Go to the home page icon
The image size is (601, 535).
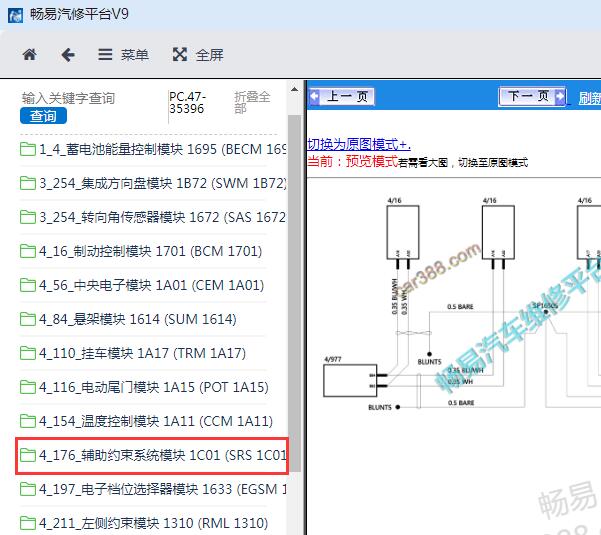30,55
